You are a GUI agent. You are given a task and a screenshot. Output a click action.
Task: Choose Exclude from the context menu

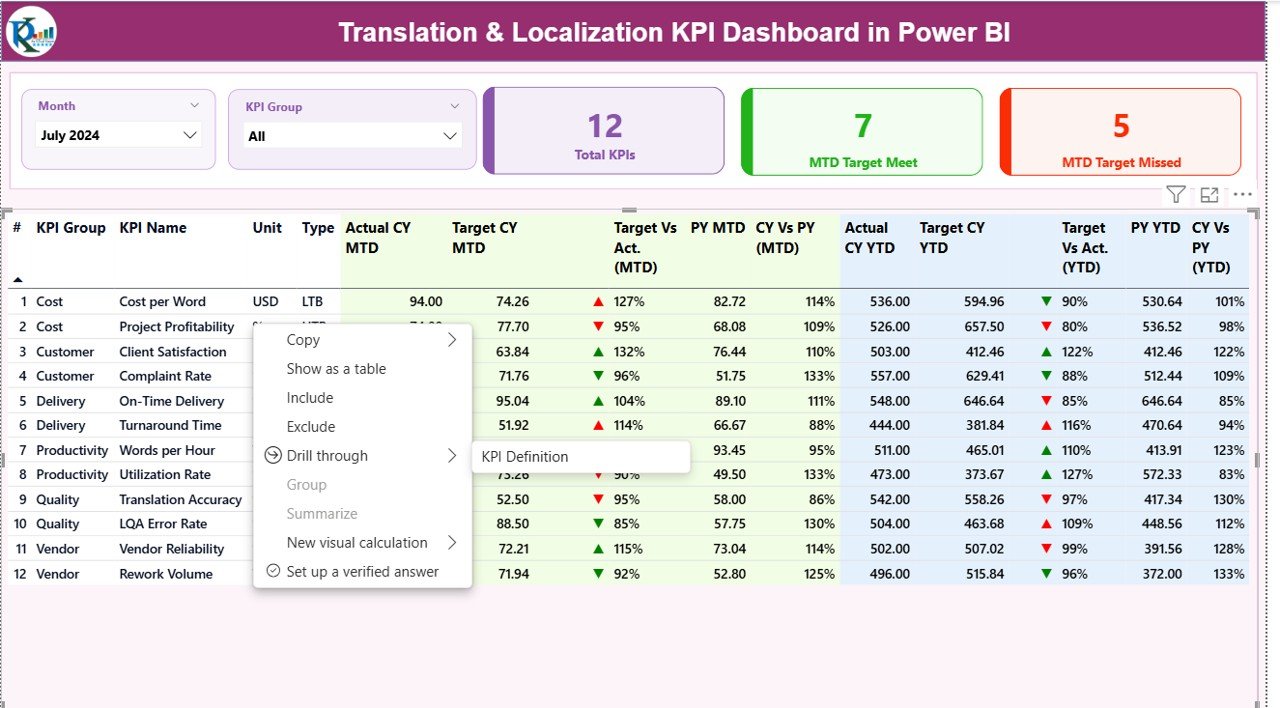click(x=311, y=427)
